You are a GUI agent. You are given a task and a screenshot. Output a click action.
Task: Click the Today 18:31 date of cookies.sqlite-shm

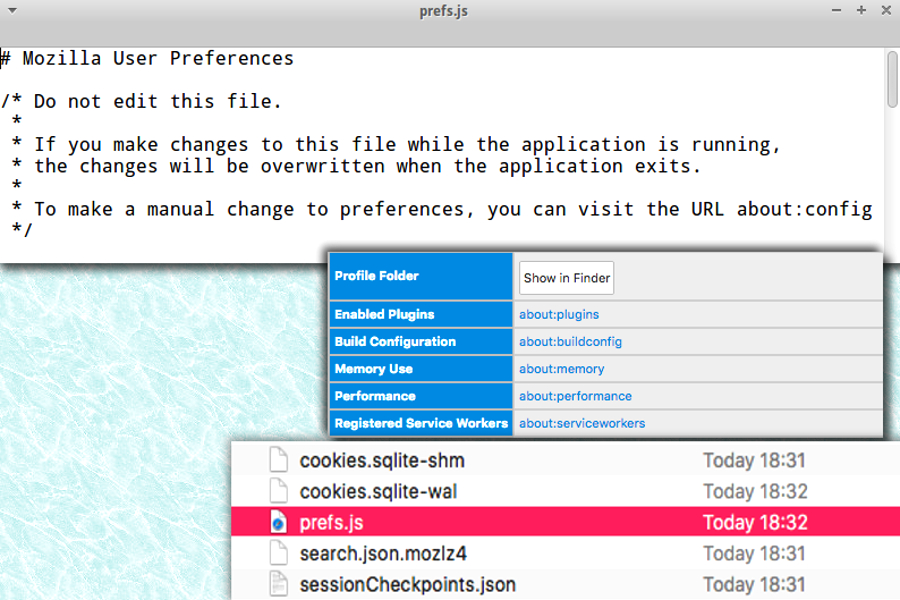pos(754,460)
